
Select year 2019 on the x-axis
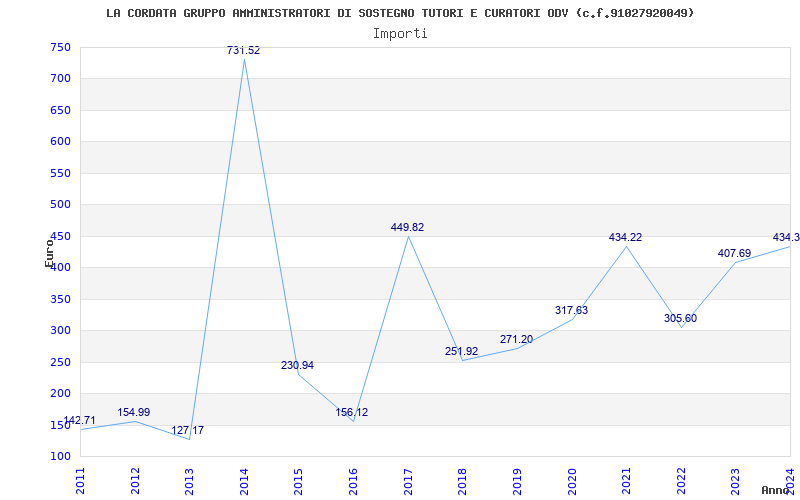click(517, 481)
